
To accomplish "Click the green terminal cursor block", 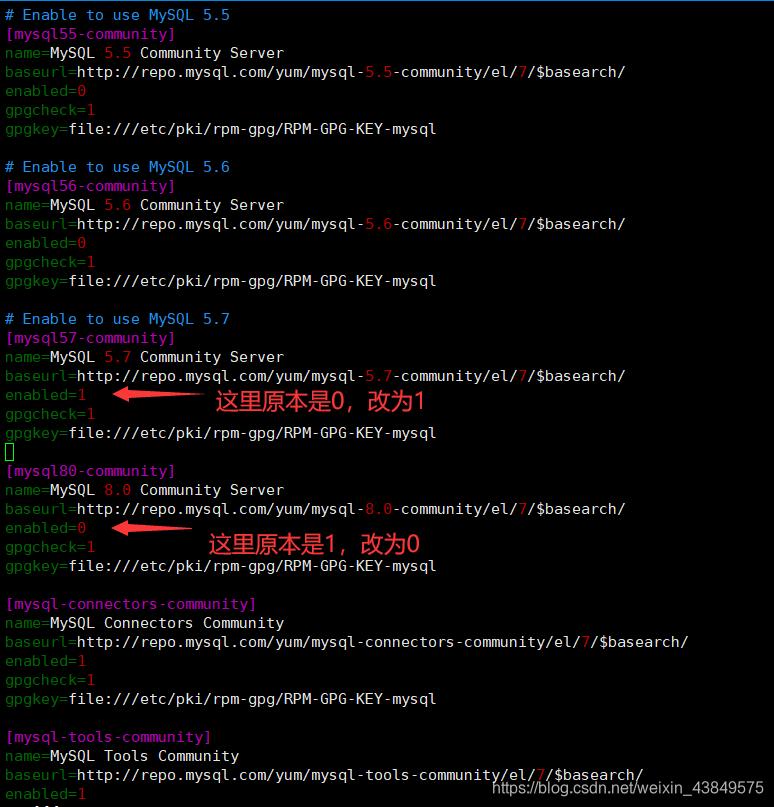I will point(10,452).
